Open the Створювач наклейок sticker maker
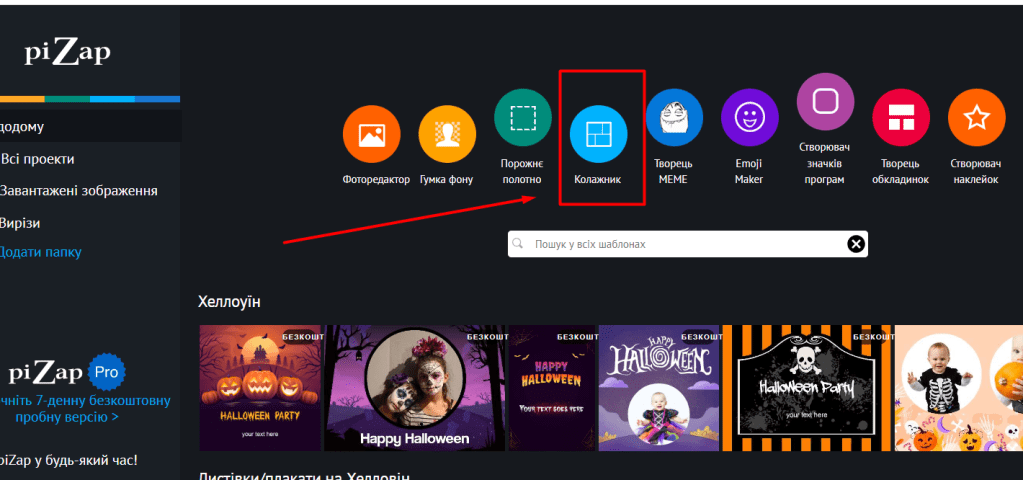The width and height of the screenshot is (1023, 480). click(976, 118)
